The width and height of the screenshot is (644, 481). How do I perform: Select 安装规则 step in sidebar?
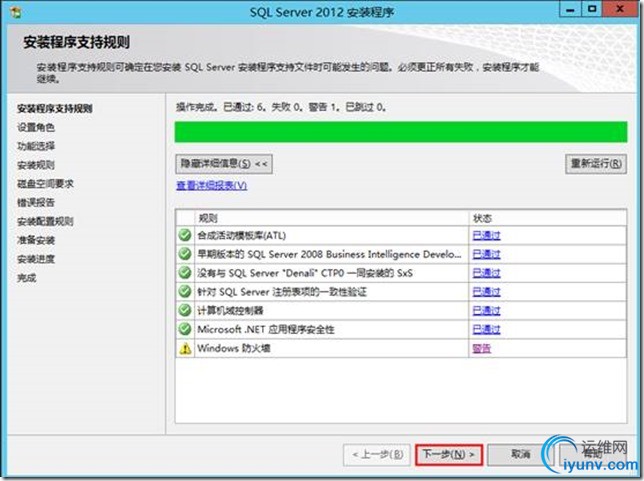click(36, 165)
